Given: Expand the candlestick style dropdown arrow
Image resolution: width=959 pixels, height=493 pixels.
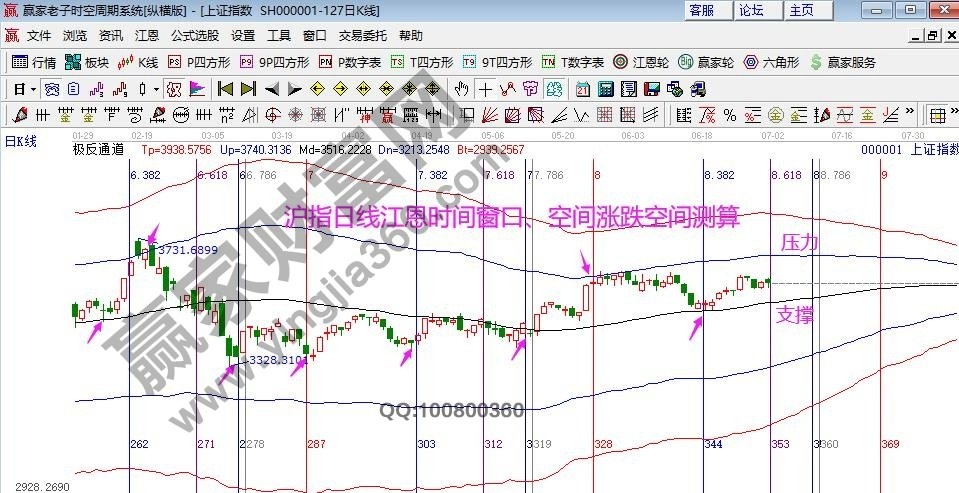Looking at the screenshot, I should pos(155,88).
